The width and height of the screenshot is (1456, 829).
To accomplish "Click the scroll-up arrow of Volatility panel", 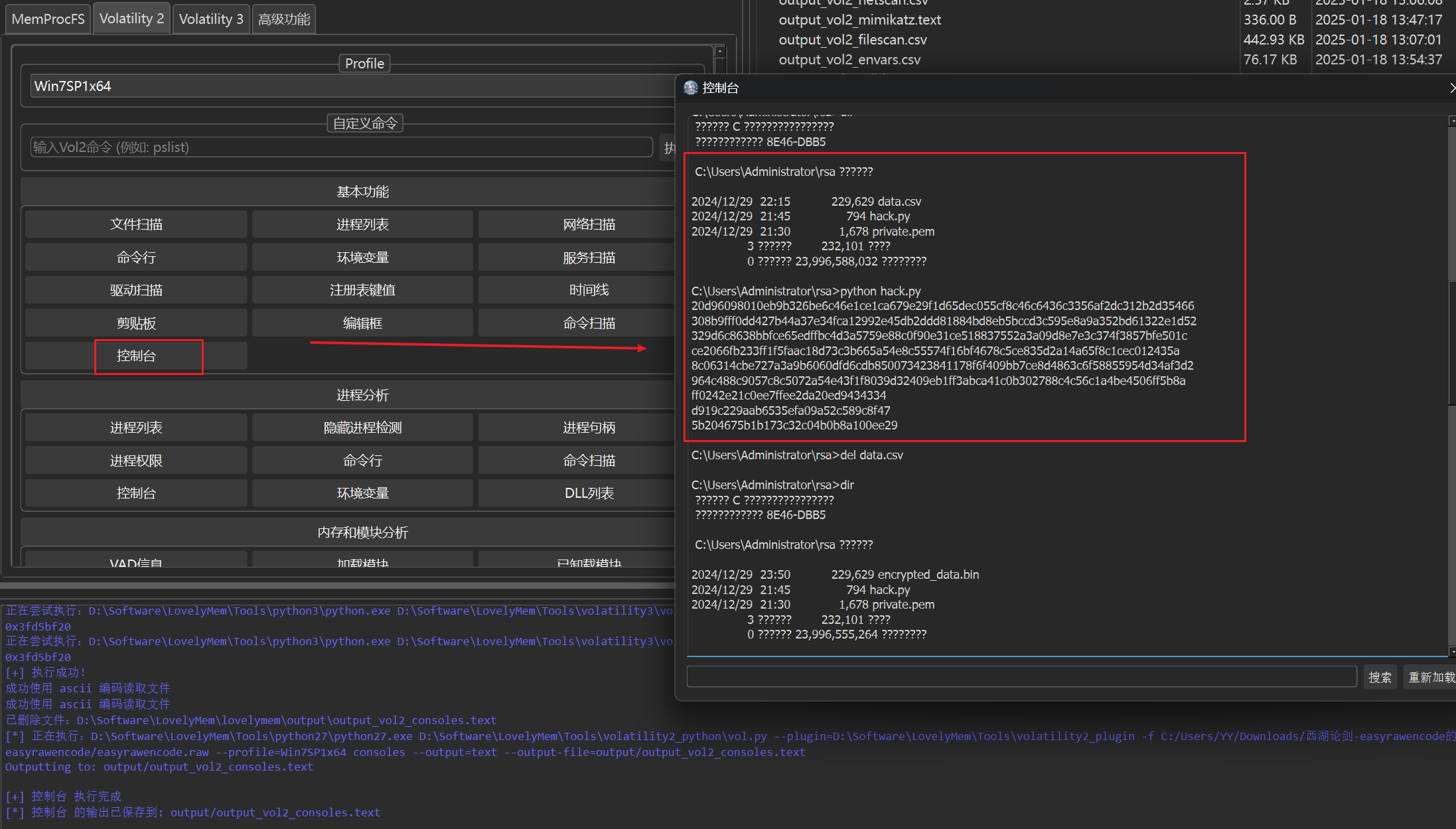I will pyautogui.click(x=719, y=51).
